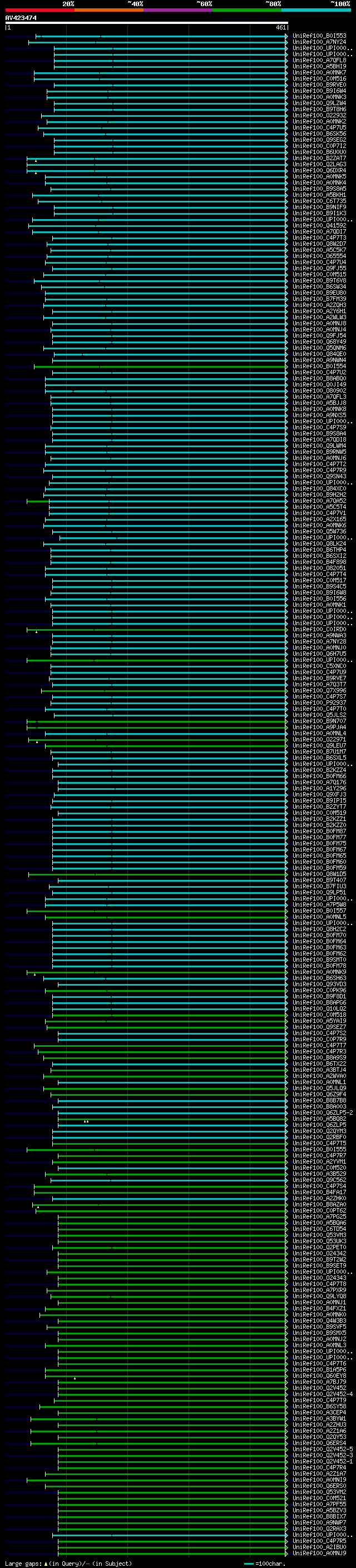The image size is (356, 1568).
Task: Select the UniRef100_C0P7I2 label
Action: [319, 146]
